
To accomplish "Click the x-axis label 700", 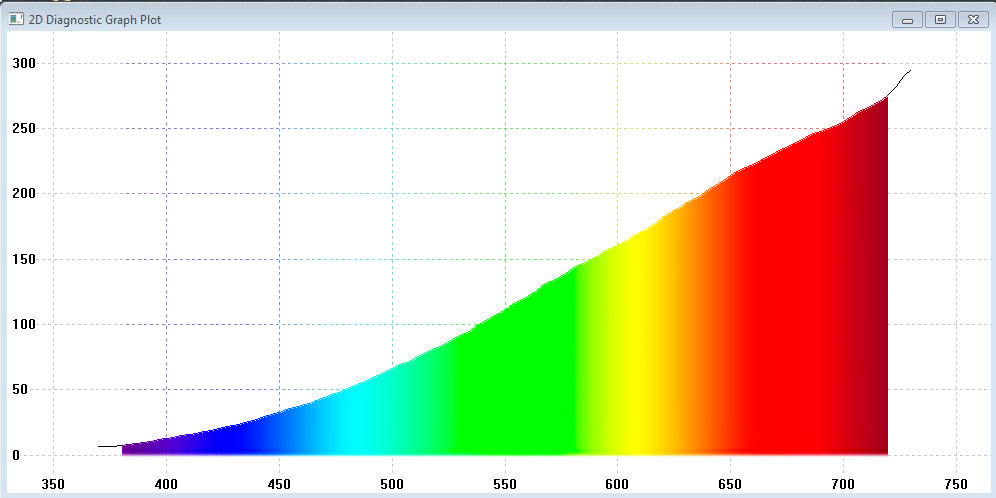I will tap(843, 484).
